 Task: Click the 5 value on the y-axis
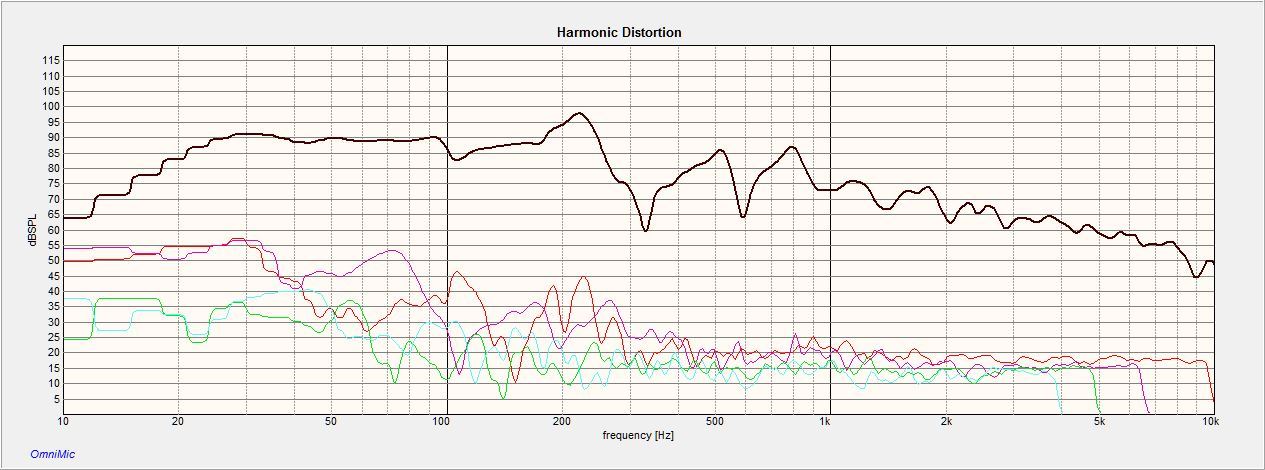pyautogui.click(x=57, y=399)
